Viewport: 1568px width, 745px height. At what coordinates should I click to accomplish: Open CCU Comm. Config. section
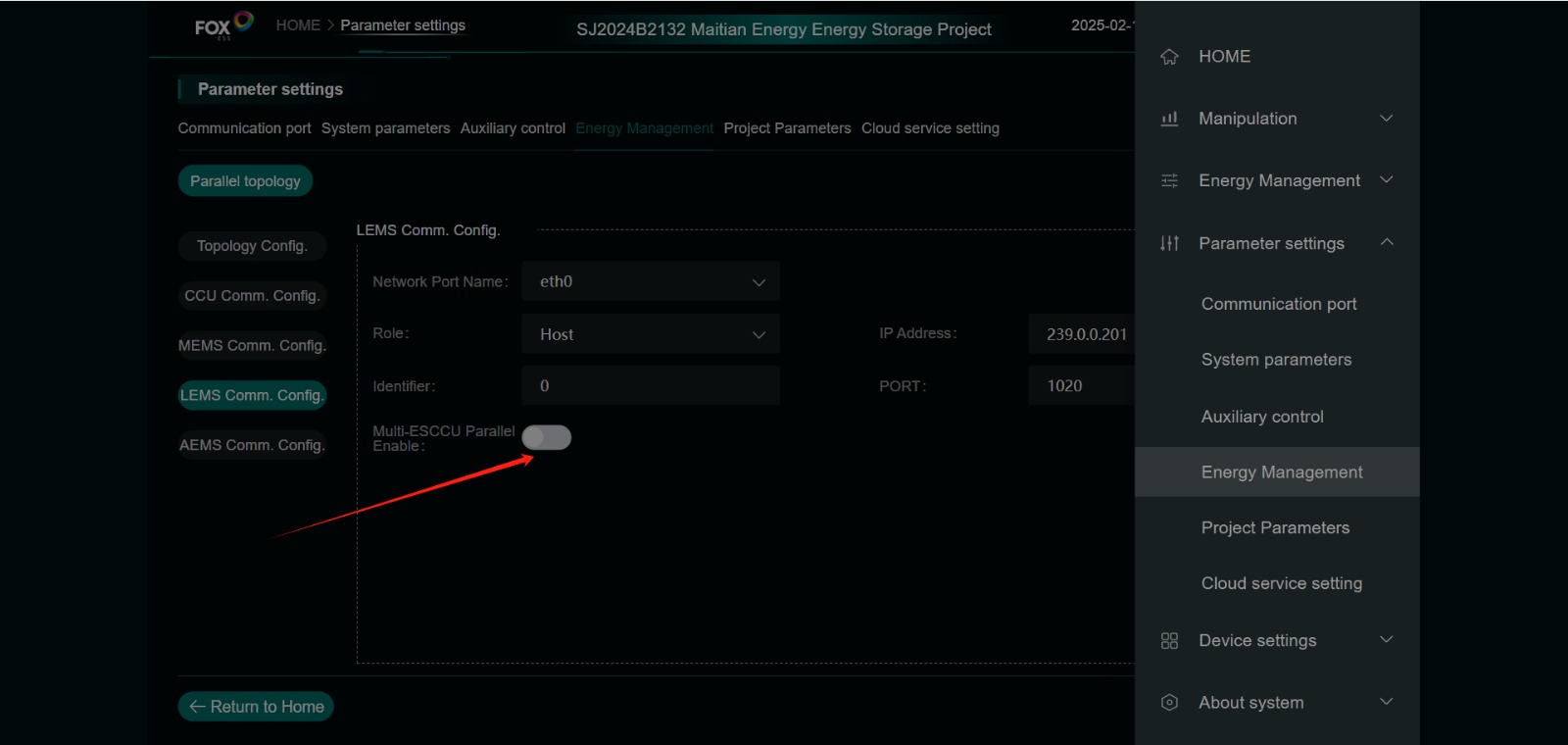pos(252,296)
